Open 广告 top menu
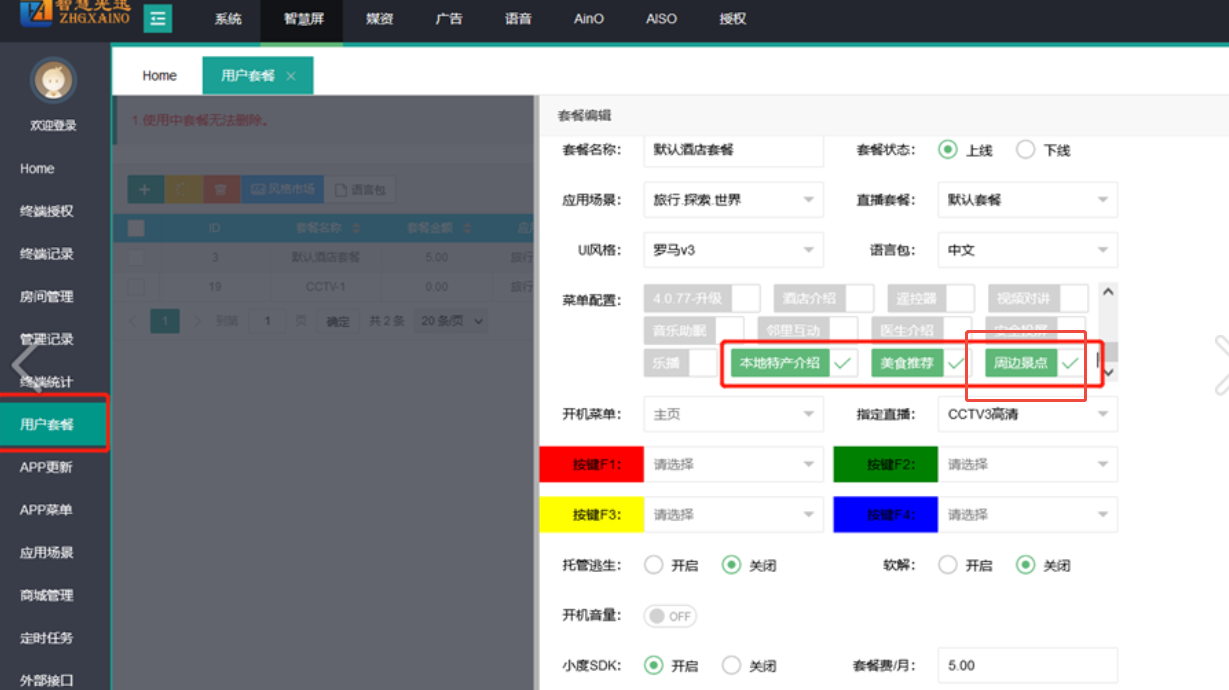The height and width of the screenshot is (690, 1229). 449,19
